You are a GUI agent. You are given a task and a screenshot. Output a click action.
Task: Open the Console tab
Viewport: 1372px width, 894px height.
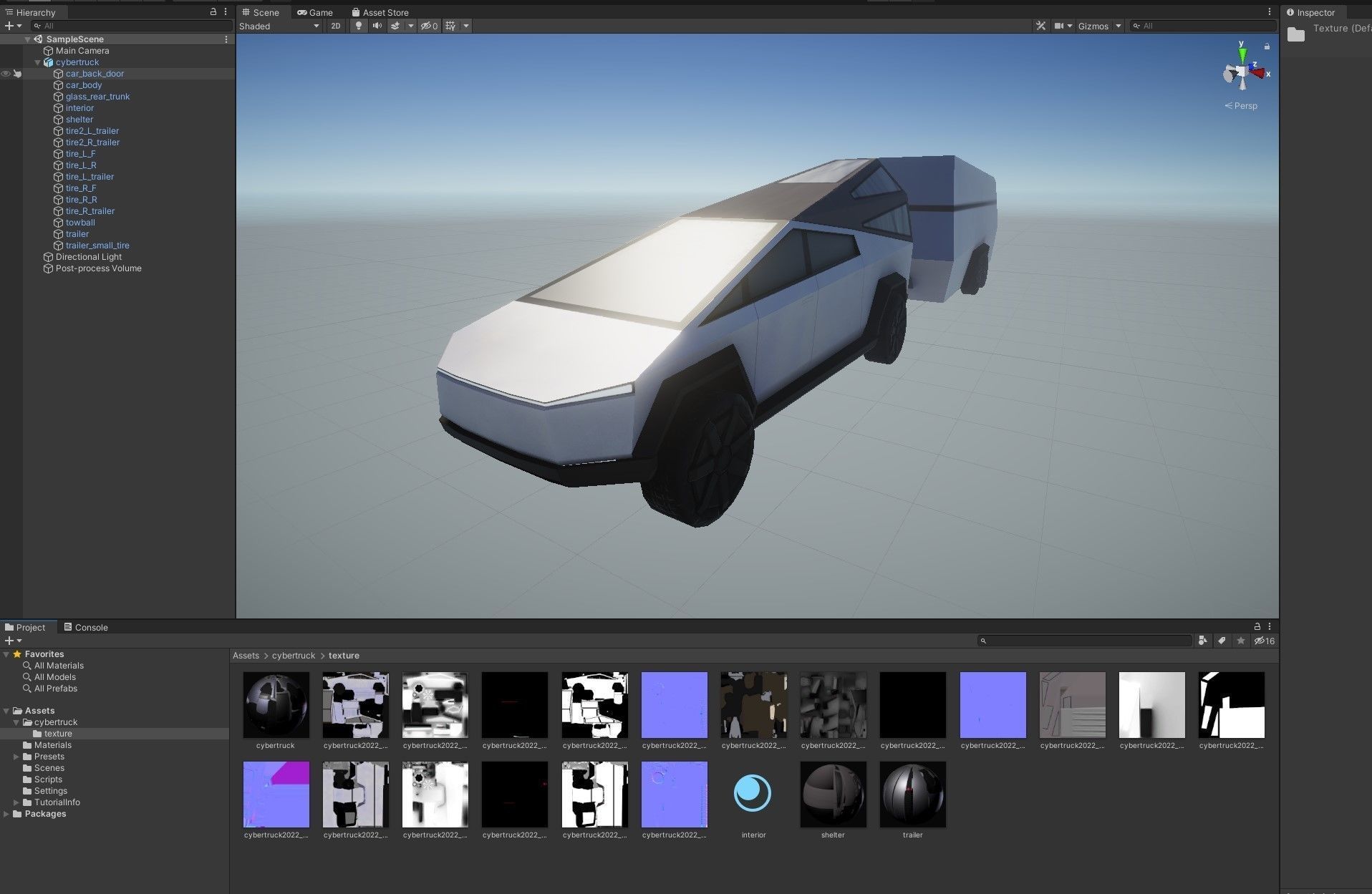coord(86,627)
